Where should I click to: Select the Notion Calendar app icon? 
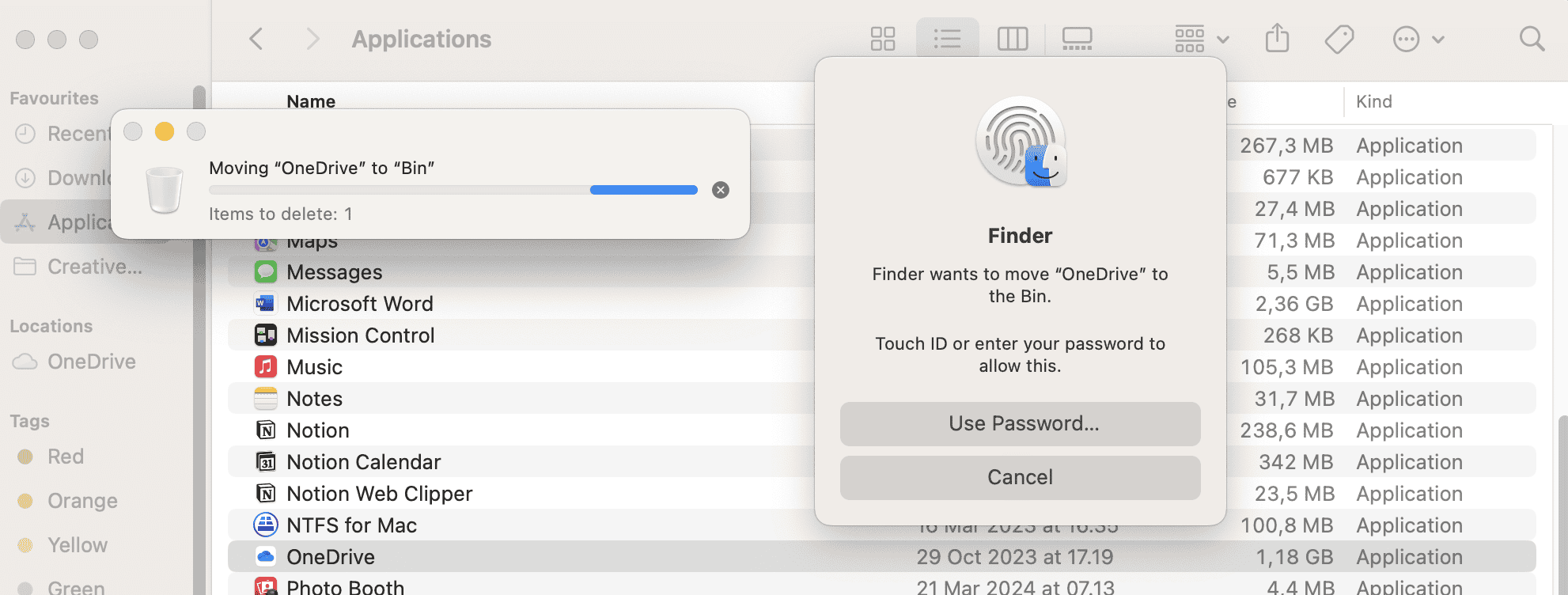(266, 462)
